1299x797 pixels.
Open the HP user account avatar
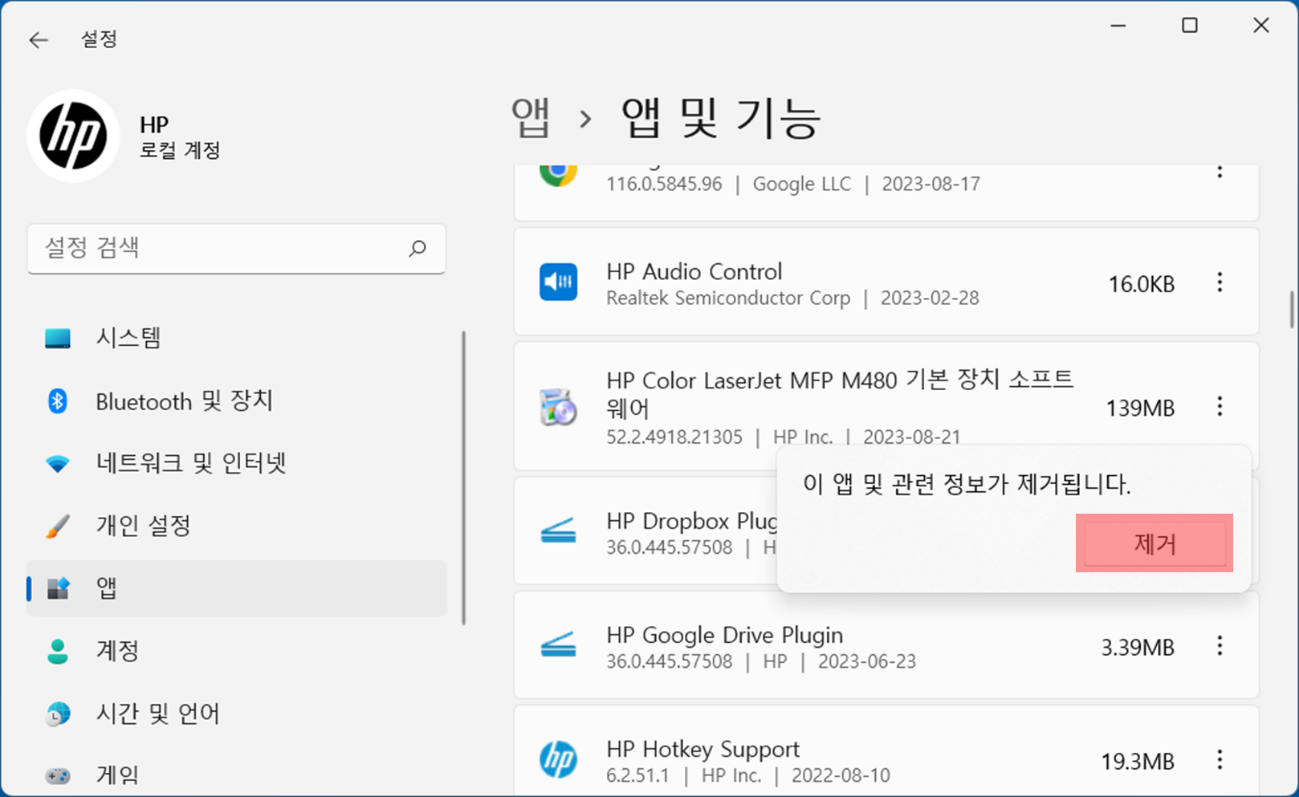(x=74, y=136)
